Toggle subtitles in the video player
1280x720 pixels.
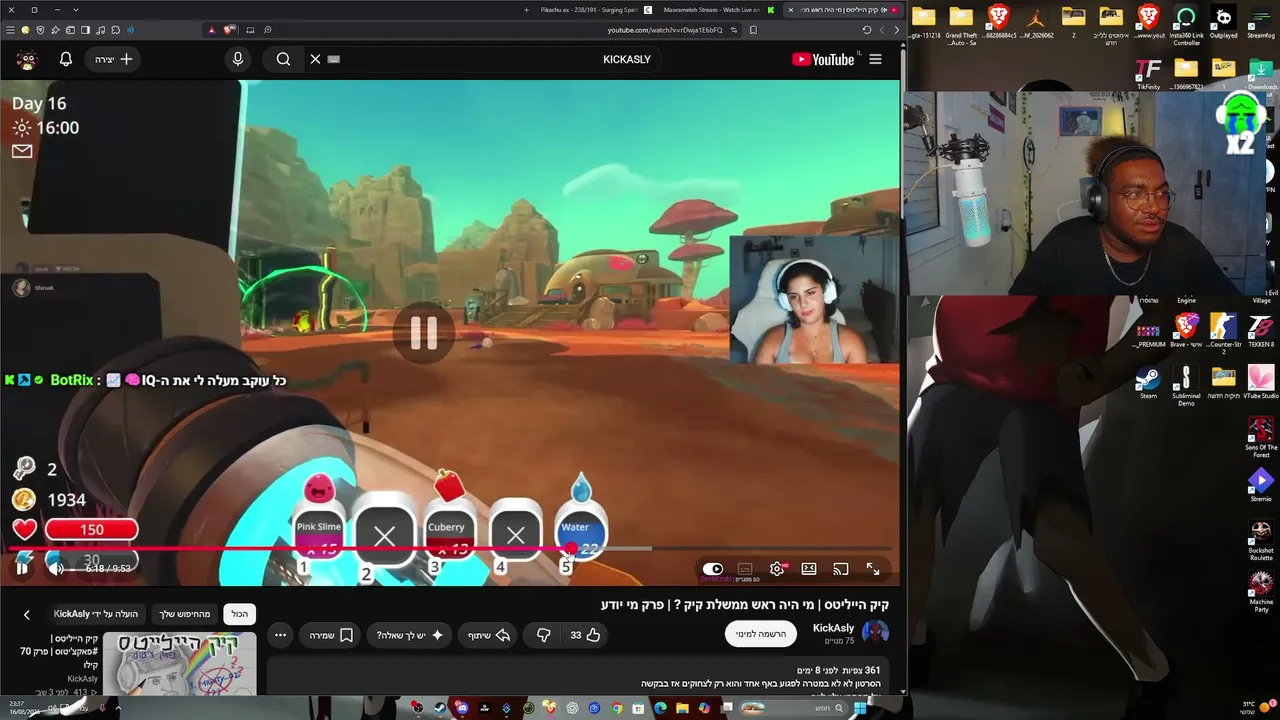(x=745, y=569)
